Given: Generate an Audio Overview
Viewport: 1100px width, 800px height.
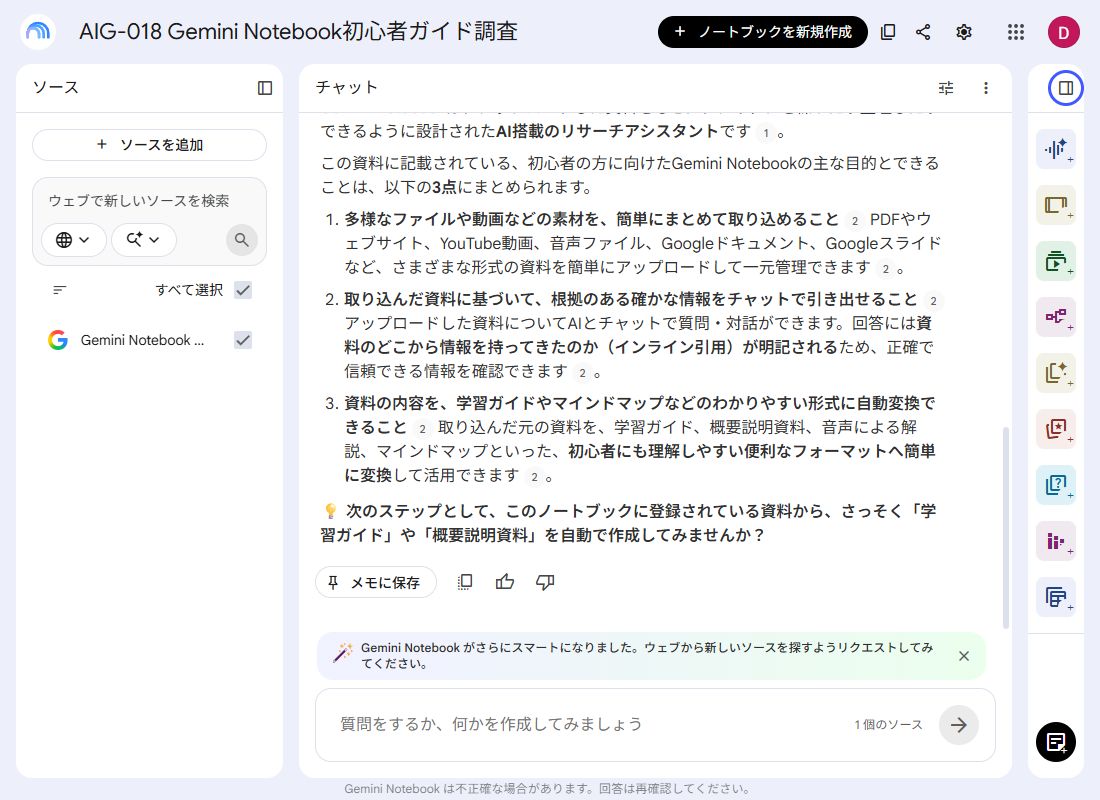Looking at the screenshot, I should [1056, 149].
